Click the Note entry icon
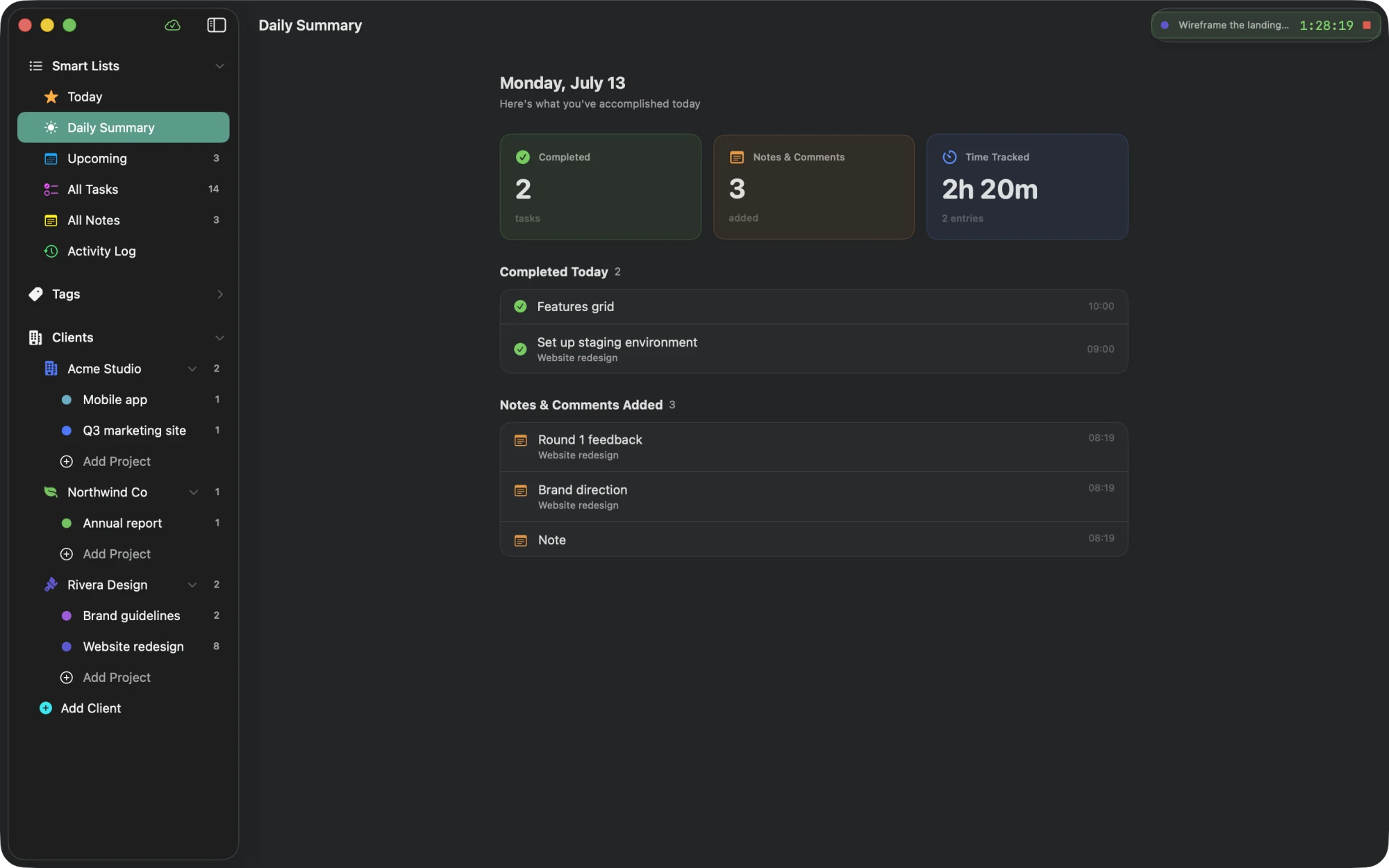This screenshot has height=868, width=1389. pyautogui.click(x=520, y=541)
